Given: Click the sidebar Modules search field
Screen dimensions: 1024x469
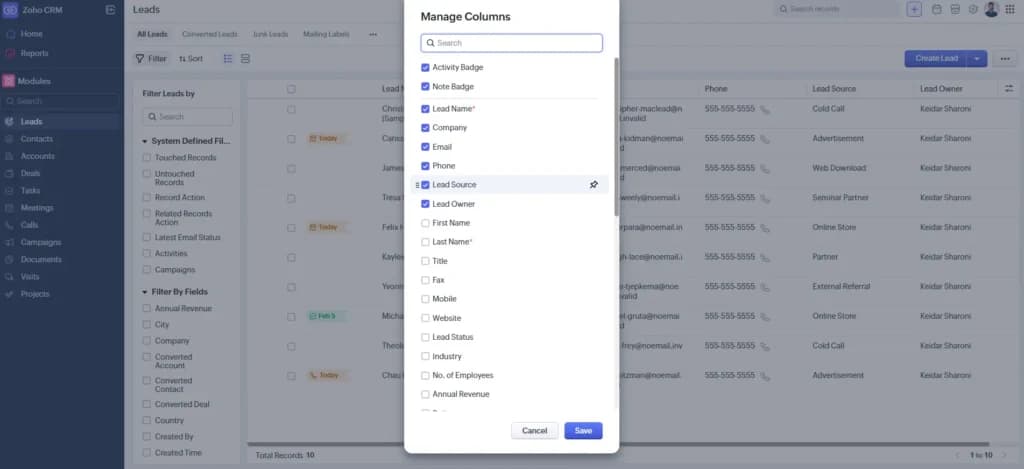Looking at the screenshot, I should point(61,101).
